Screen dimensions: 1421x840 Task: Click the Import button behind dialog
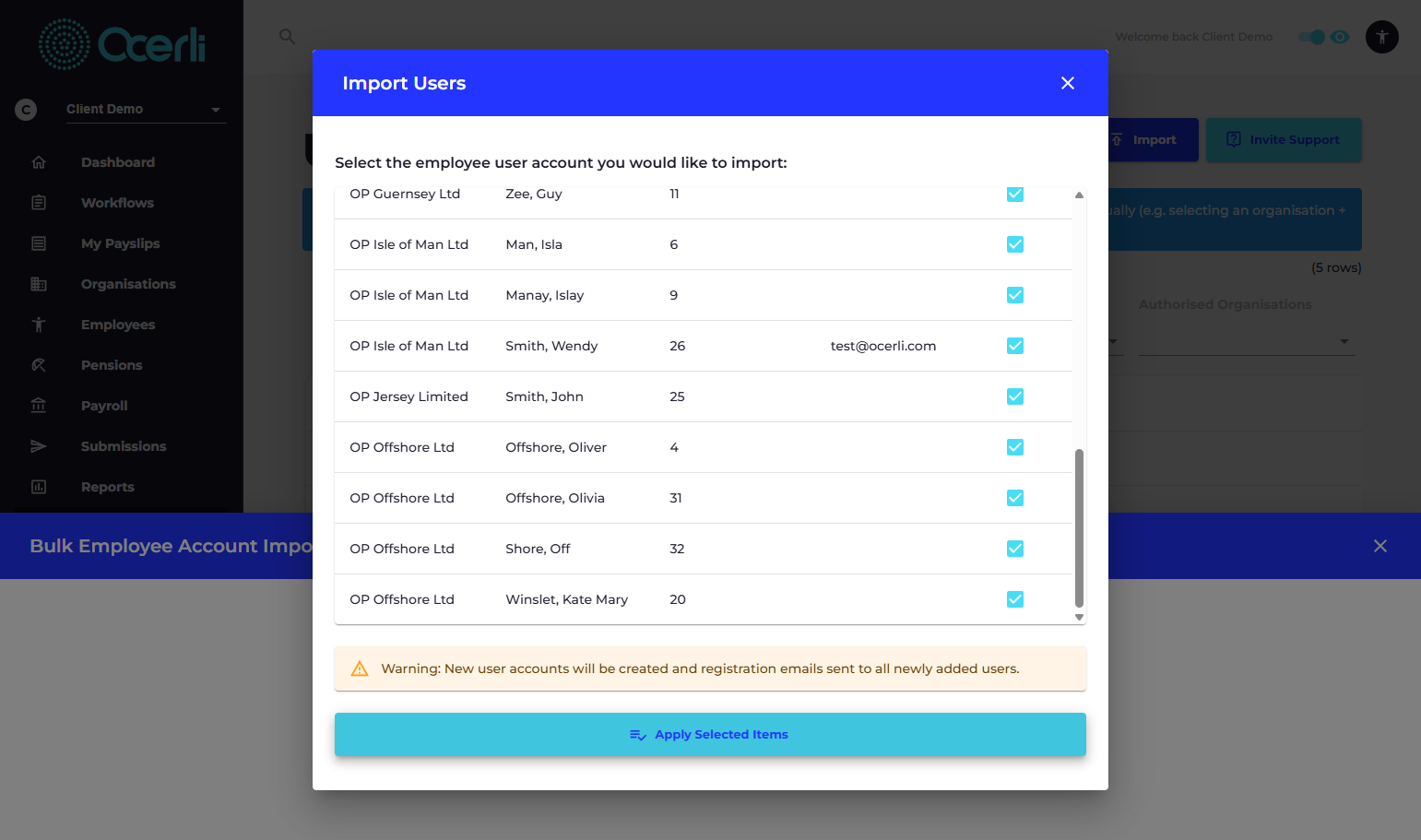1153,140
